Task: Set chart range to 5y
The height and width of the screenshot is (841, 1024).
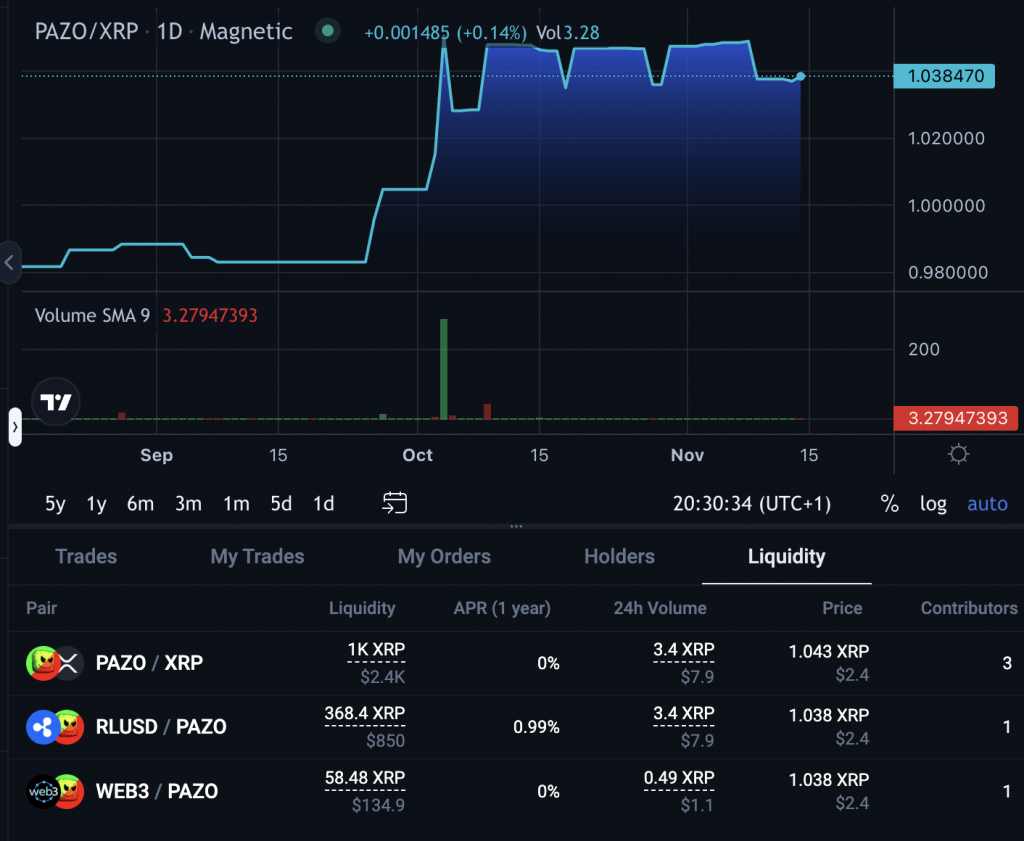Action: (x=55, y=504)
